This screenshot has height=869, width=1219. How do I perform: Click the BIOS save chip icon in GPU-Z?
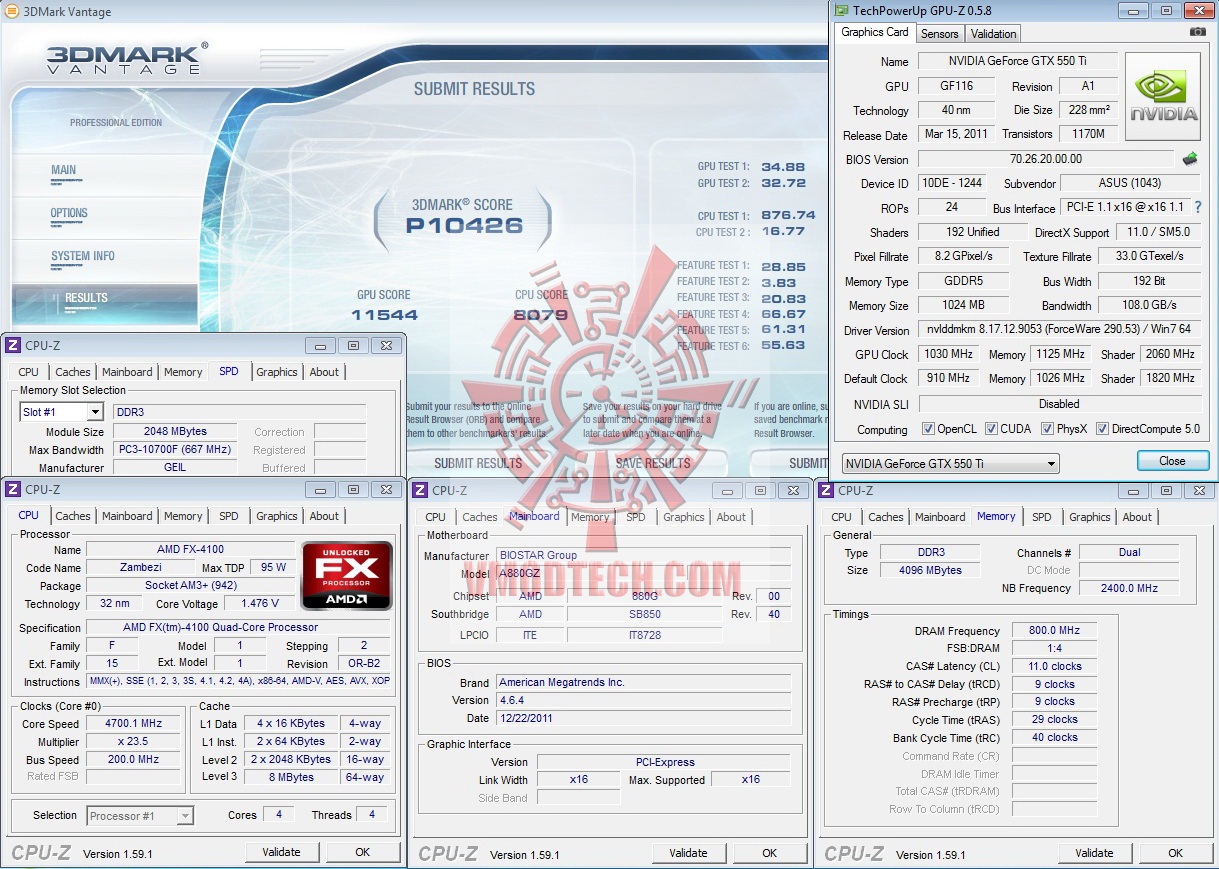(1190, 159)
